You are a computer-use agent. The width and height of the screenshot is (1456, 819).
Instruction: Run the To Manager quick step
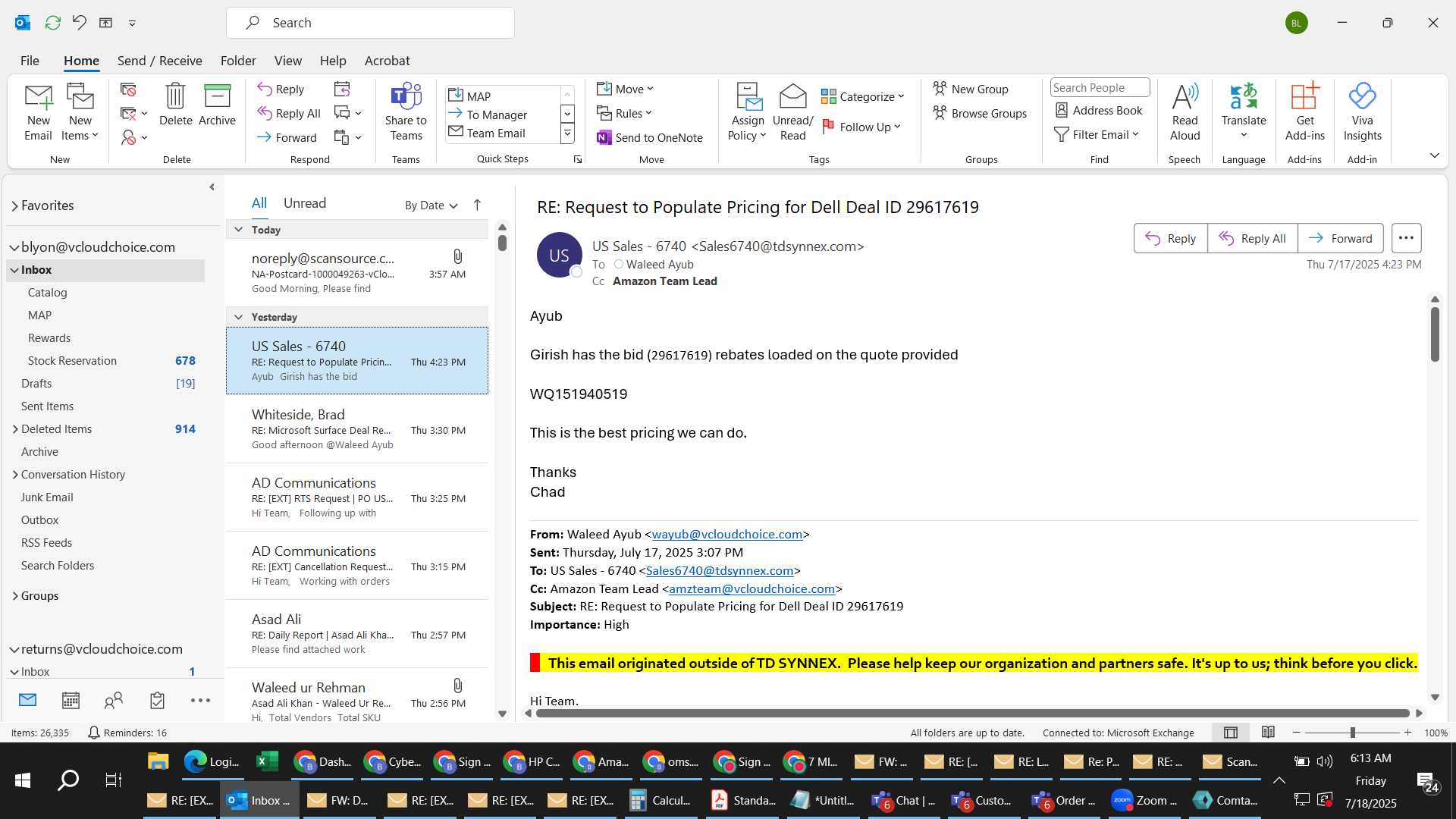pos(497,115)
